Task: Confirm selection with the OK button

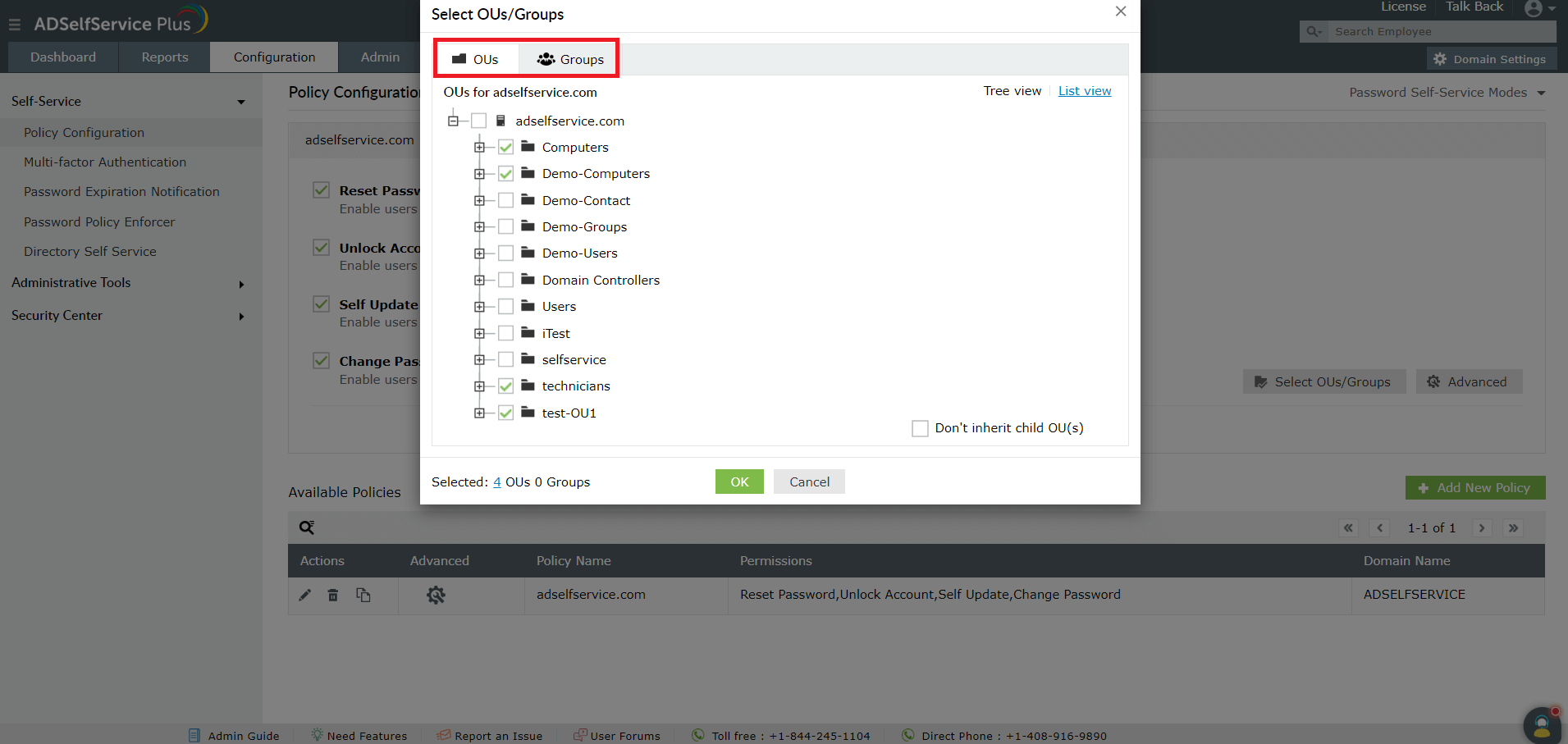Action: point(739,482)
